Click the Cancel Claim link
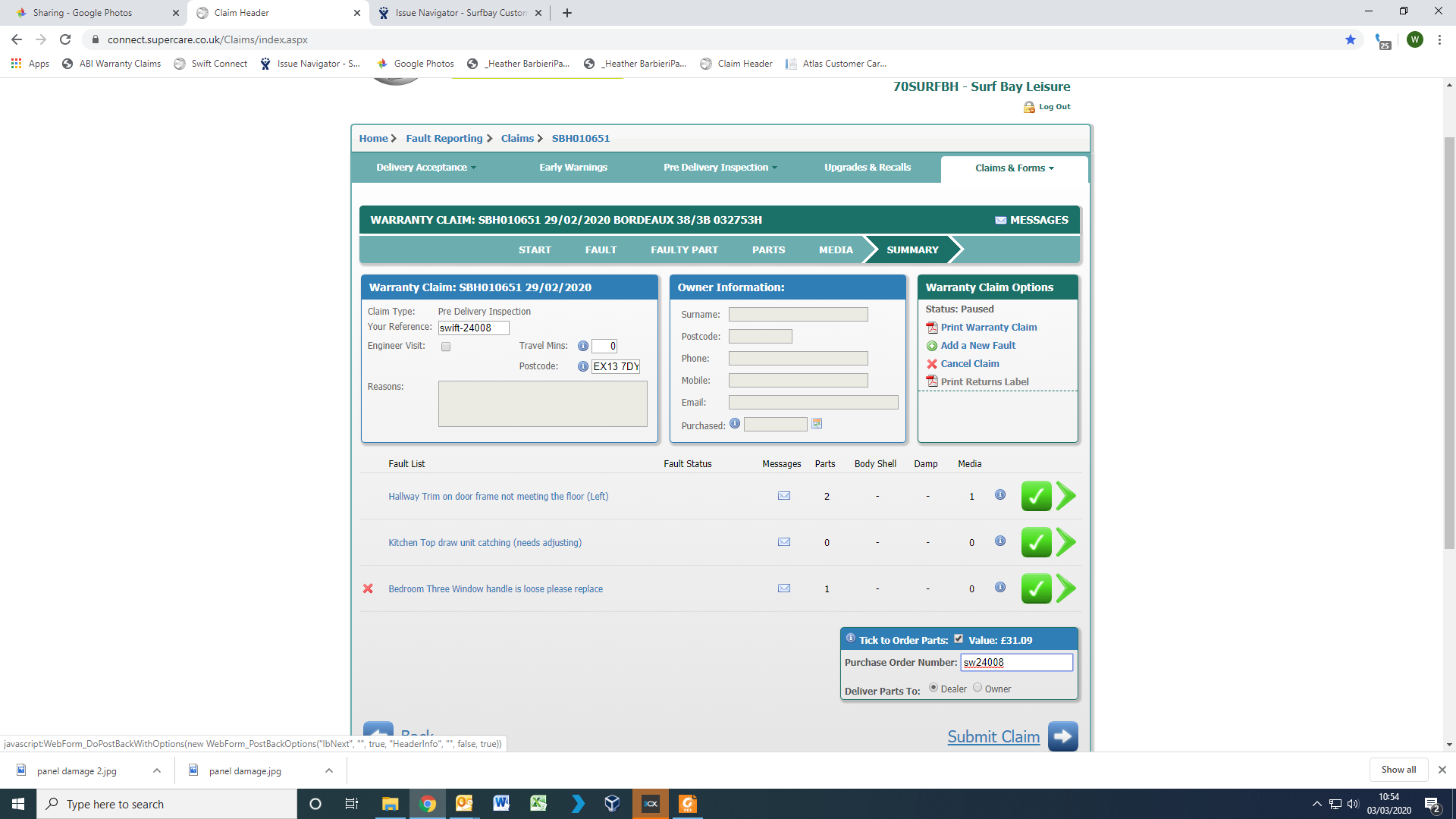Viewport: 1456px width, 819px height. pyautogui.click(x=969, y=363)
